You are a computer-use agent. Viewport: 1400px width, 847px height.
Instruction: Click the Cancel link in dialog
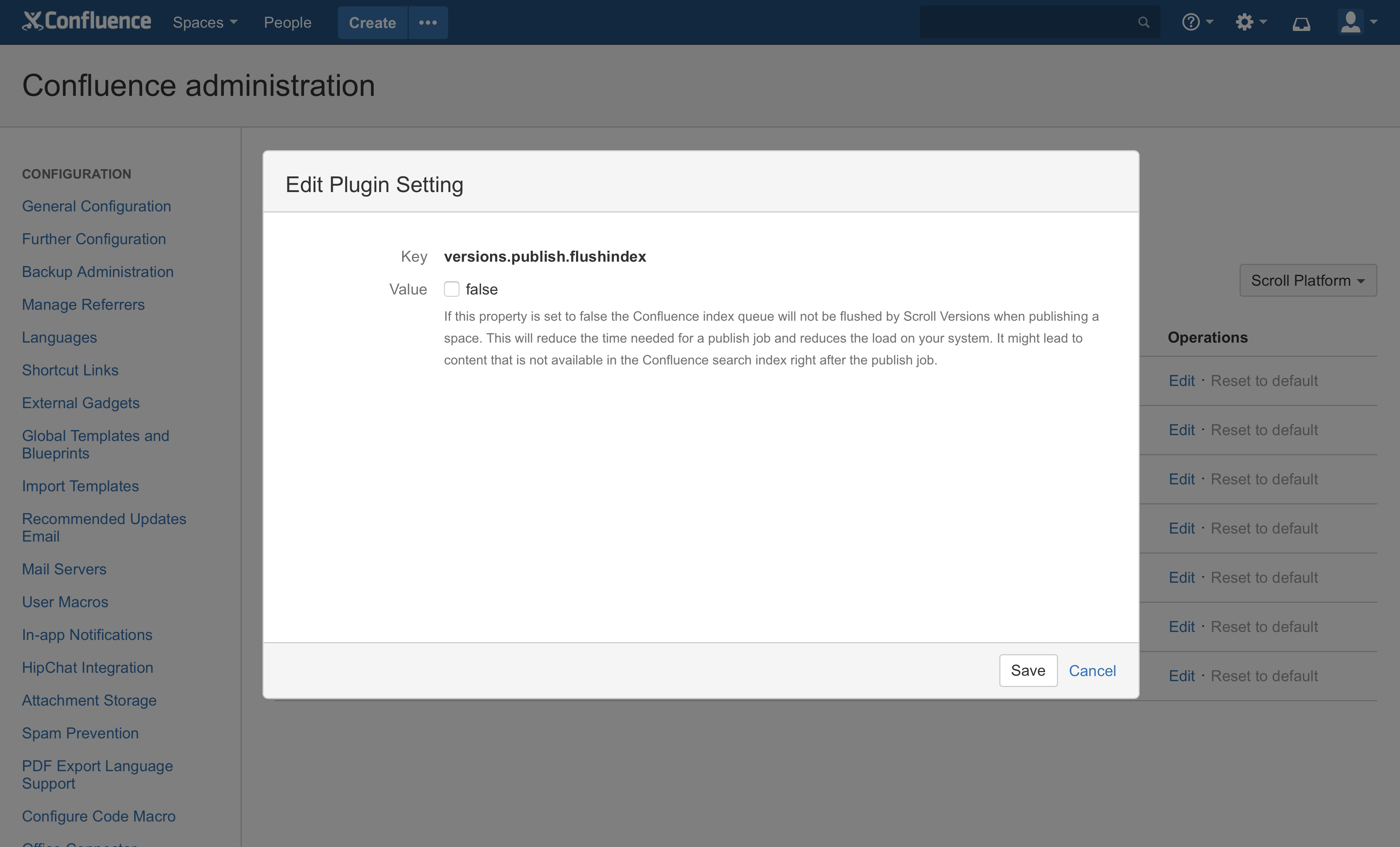(x=1092, y=671)
